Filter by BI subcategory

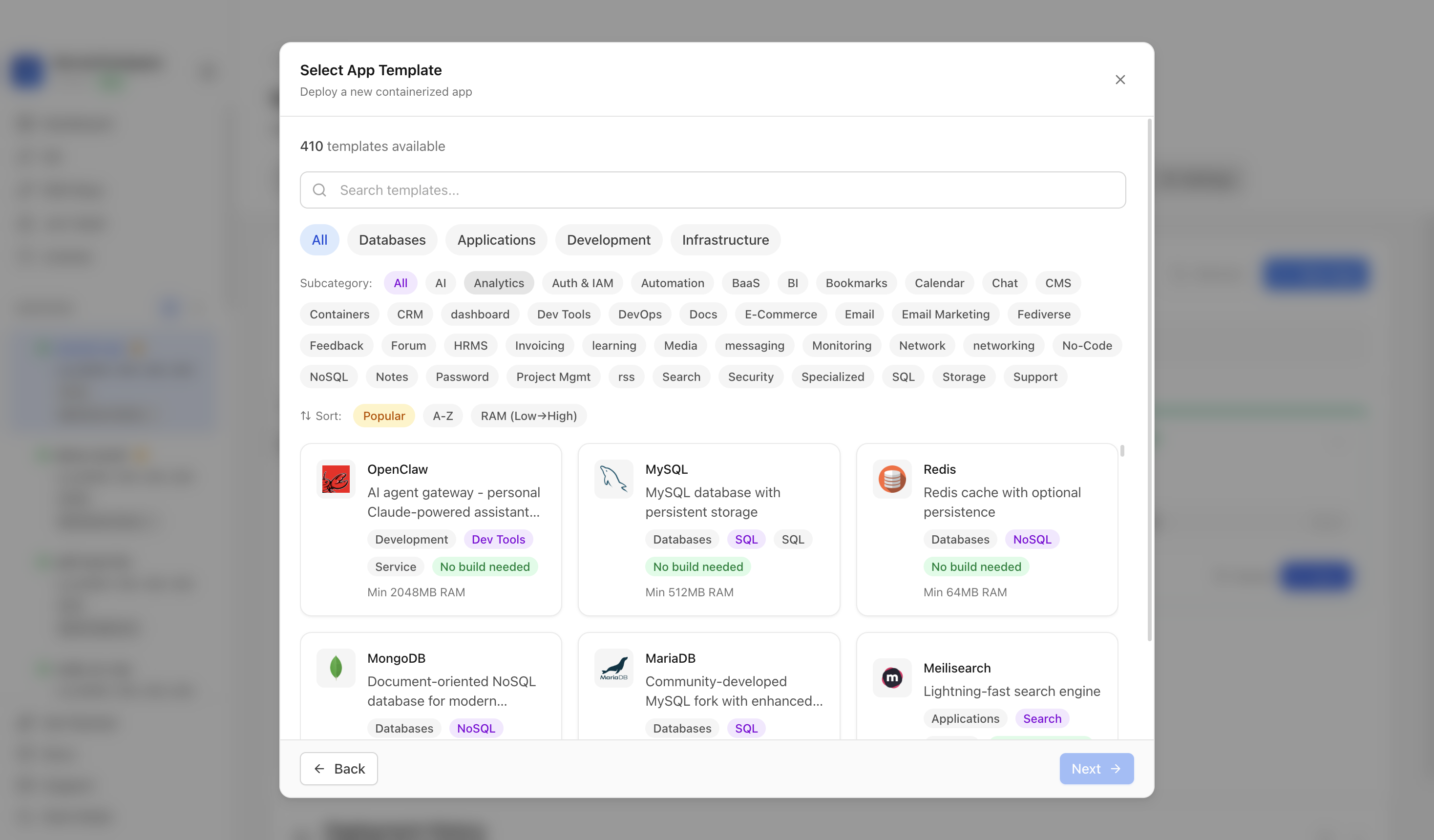coord(792,283)
